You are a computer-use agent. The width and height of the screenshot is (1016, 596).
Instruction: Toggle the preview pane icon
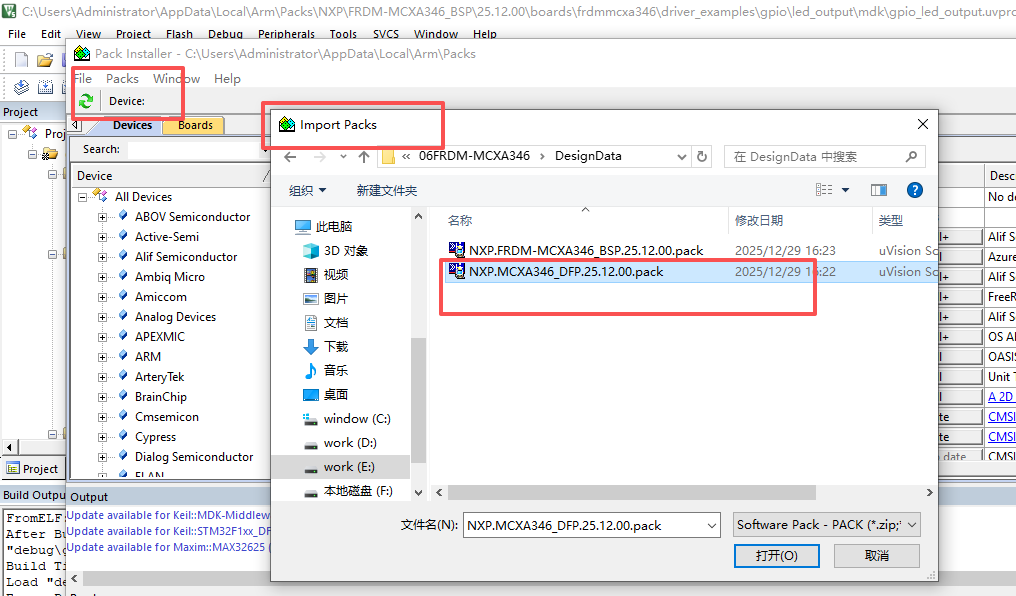click(x=879, y=190)
